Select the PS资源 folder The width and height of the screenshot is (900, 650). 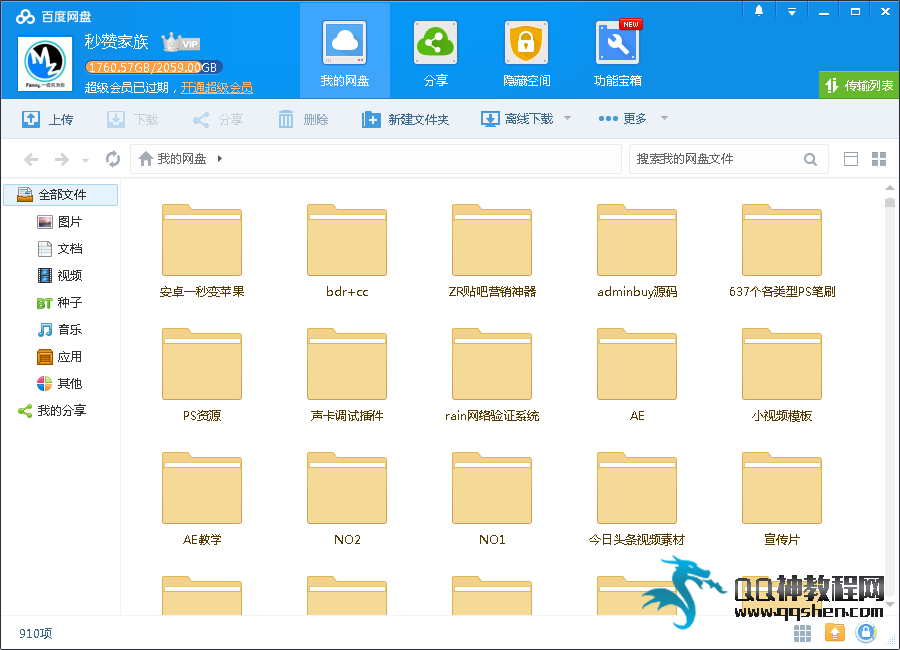[202, 375]
